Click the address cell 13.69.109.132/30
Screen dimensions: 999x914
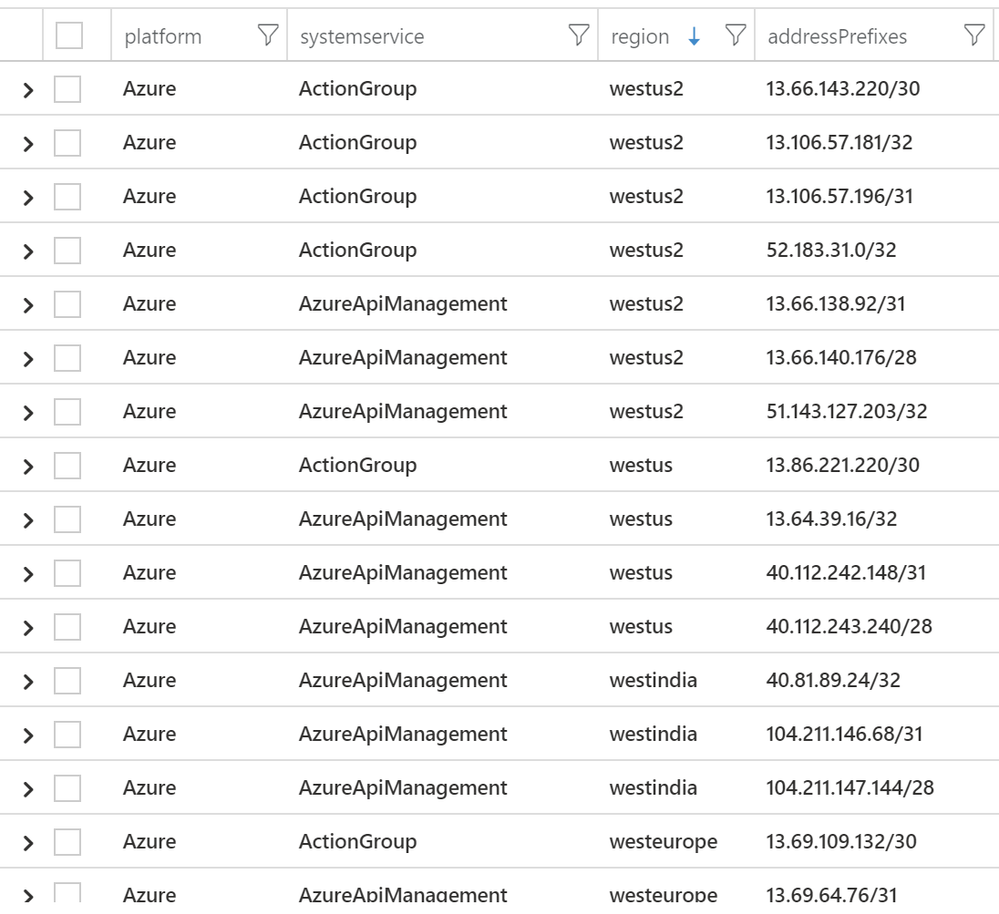841,842
